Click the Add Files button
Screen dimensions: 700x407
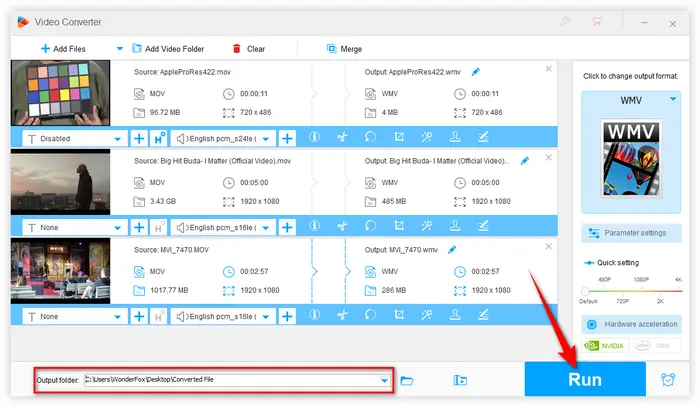pos(63,49)
